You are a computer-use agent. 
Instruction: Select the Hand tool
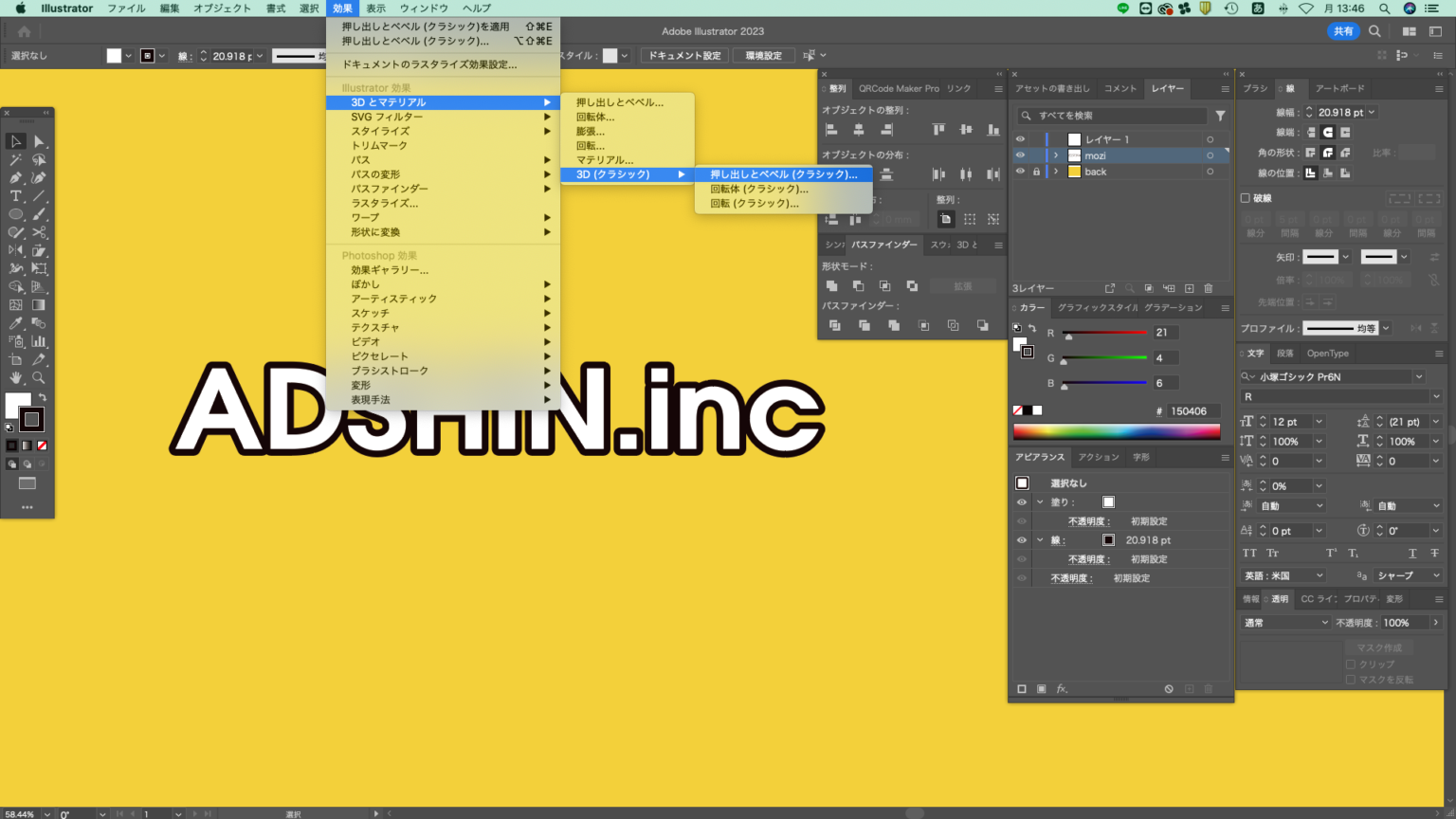click(14, 377)
